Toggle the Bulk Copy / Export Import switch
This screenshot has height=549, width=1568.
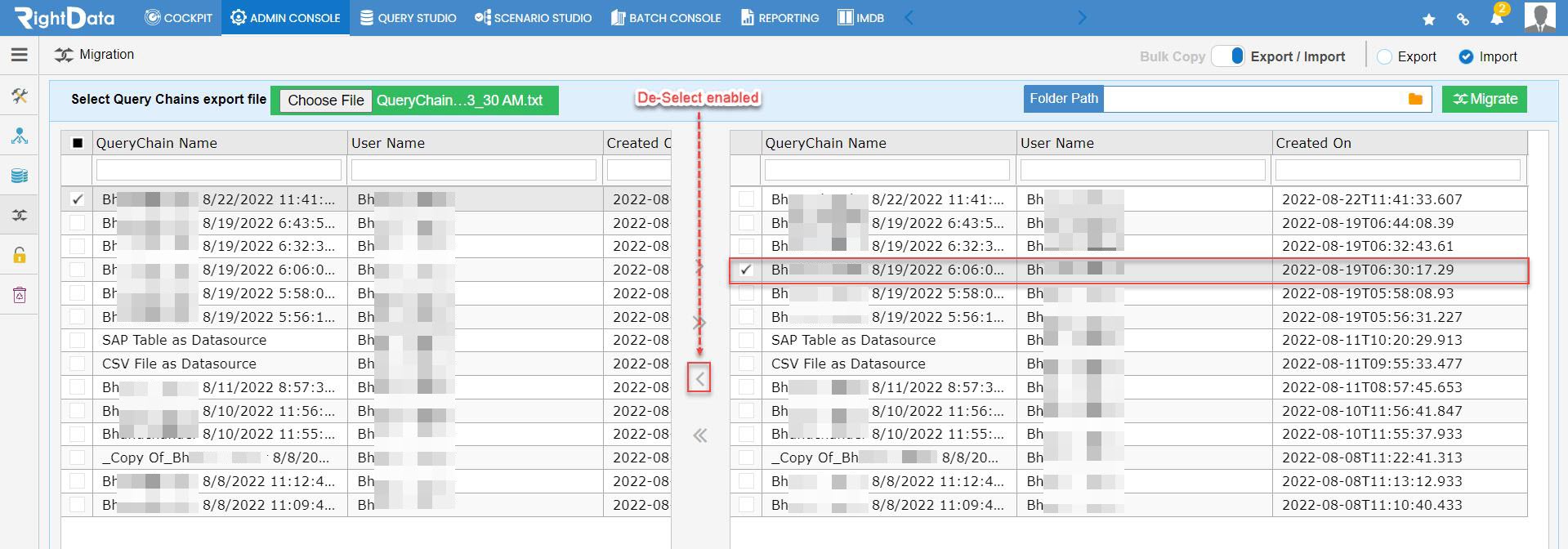[x=1228, y=56]
